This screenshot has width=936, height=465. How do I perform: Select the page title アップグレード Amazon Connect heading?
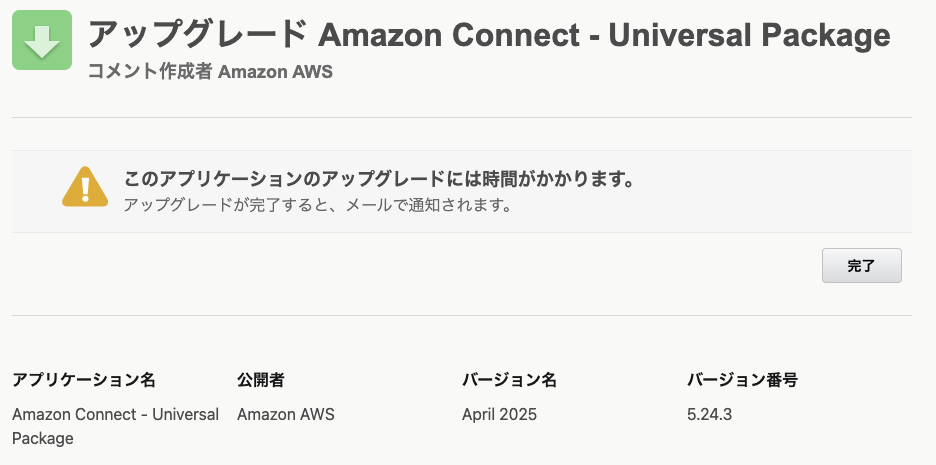tap(489, 35)
